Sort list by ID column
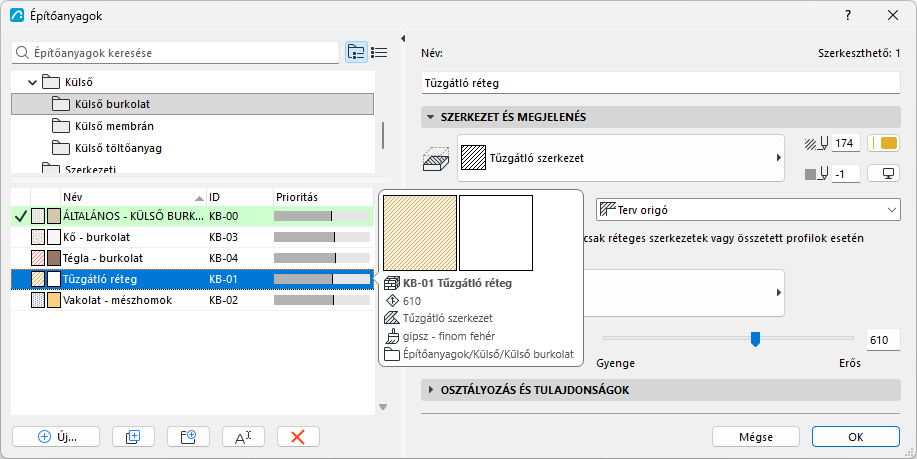The height and width of the screenshot is (459, 917). click(x=240, y=197)
